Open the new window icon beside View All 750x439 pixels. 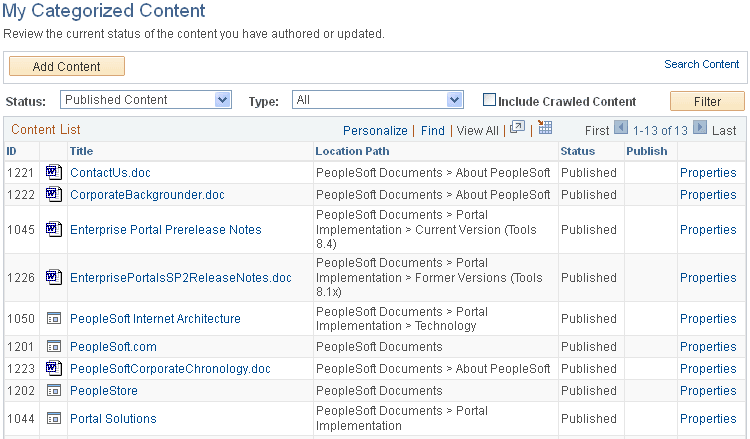[517, 129]
